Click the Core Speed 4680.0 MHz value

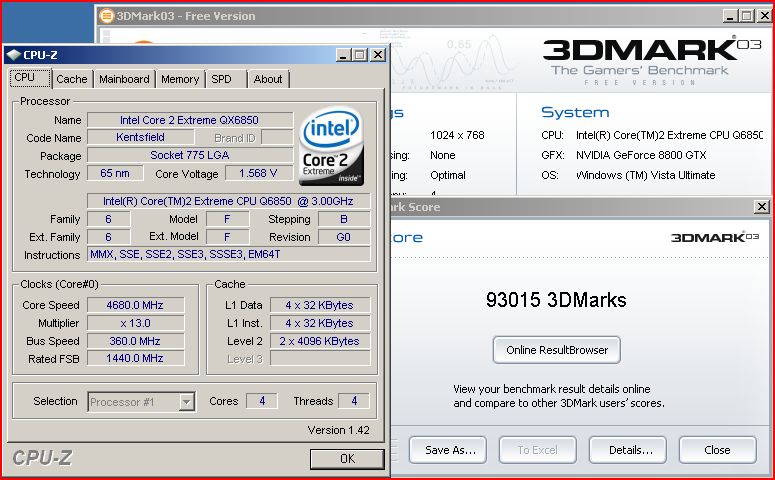[135, 305]
